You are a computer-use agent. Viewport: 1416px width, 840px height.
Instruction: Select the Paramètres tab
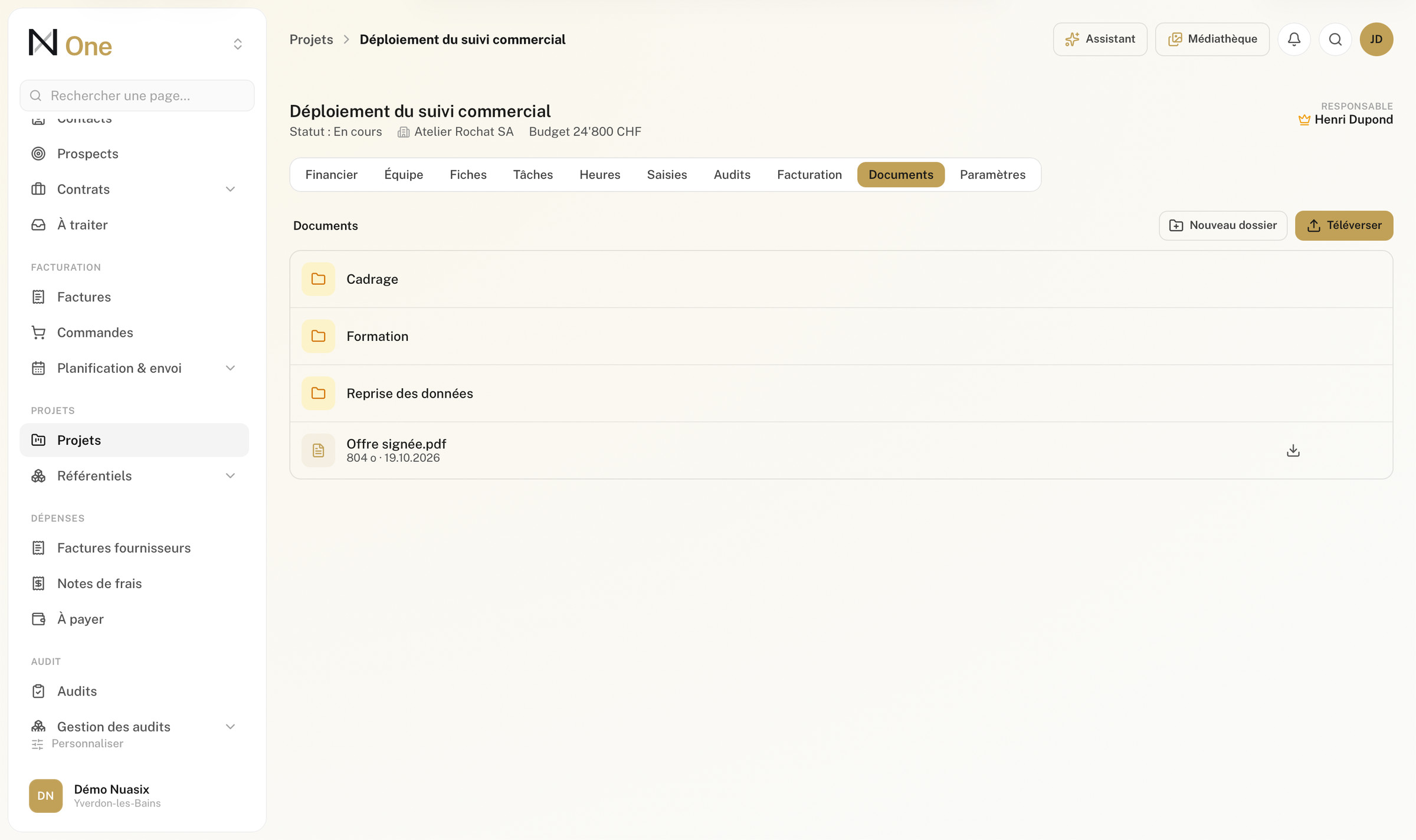992,175
